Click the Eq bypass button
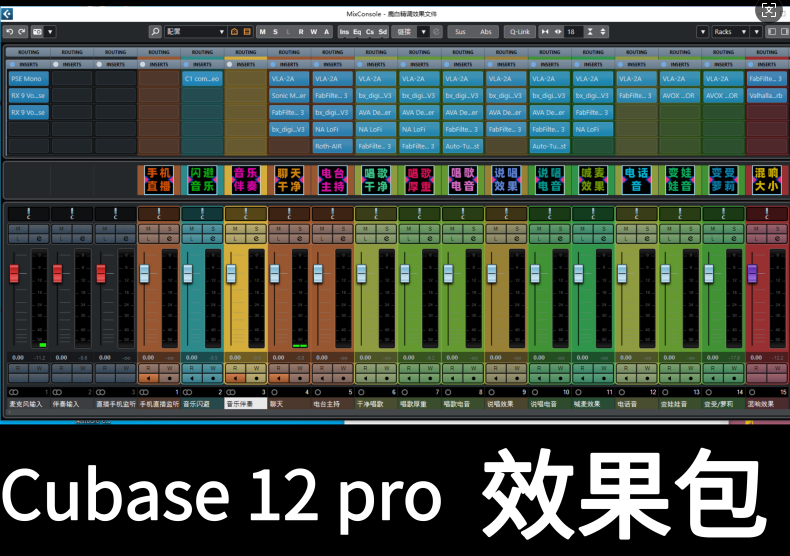This screenshot has height=556, width=790. (357, 32)
